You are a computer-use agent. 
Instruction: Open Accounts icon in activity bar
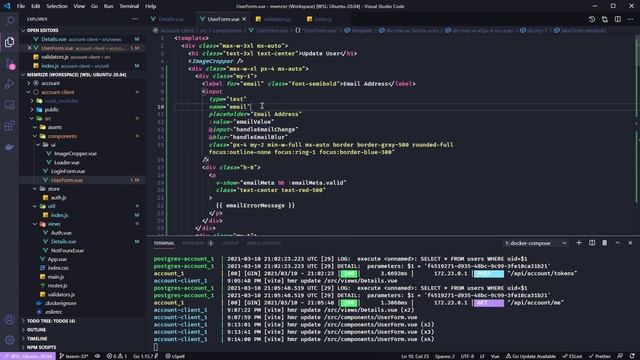[x=9, y=320]
